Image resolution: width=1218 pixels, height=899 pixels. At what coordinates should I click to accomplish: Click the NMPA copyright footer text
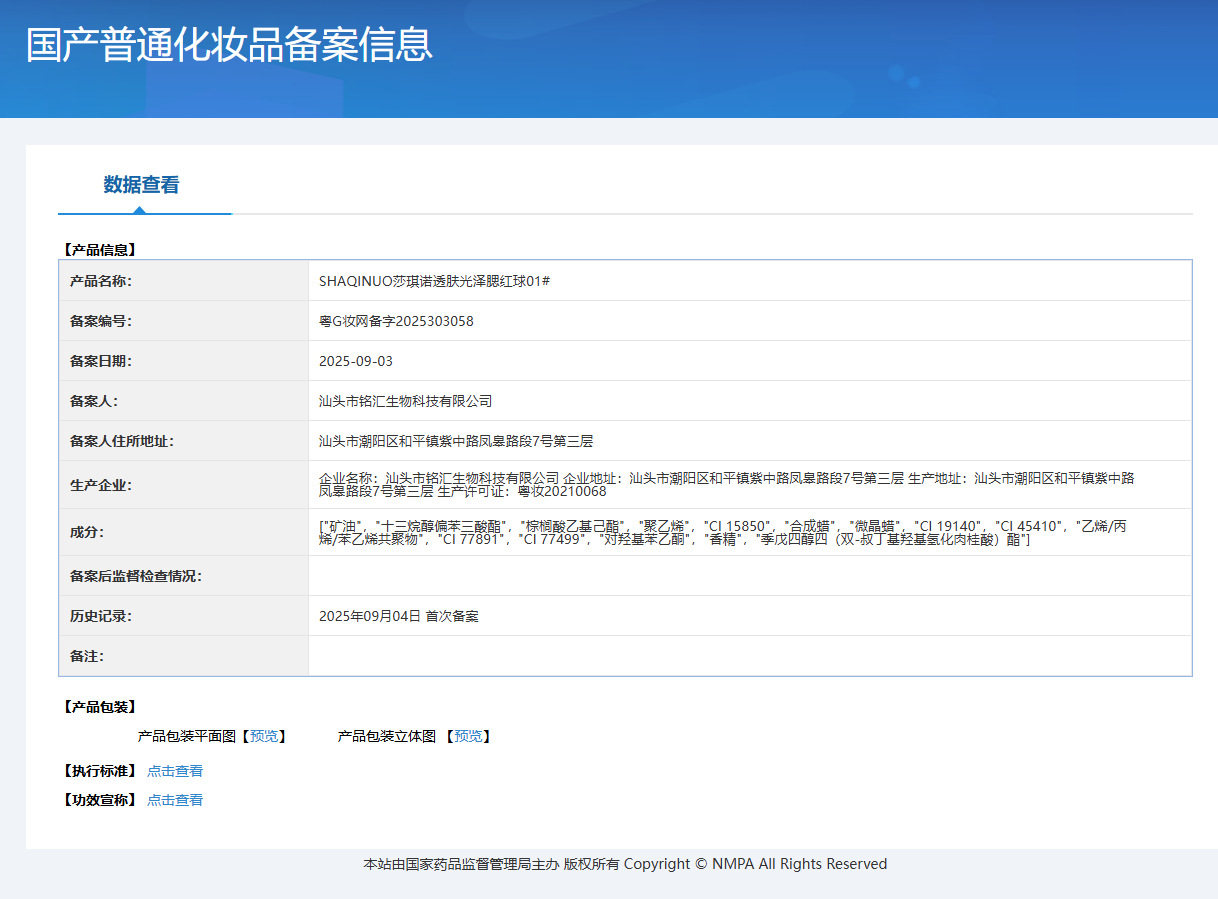click(x=625, y=864)
